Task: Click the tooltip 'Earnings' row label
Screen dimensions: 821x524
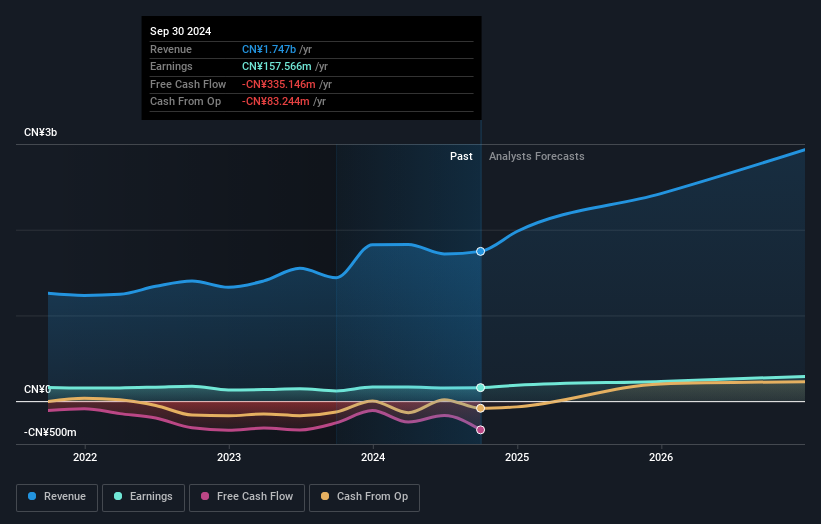Action: pyautogui.click(x=171, y=66)
